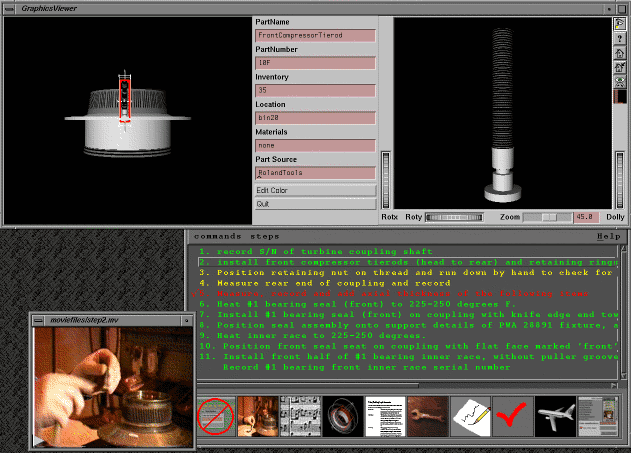Click the Edit Color button
This screenshot has width=631, height=453.
click(315, 190)
